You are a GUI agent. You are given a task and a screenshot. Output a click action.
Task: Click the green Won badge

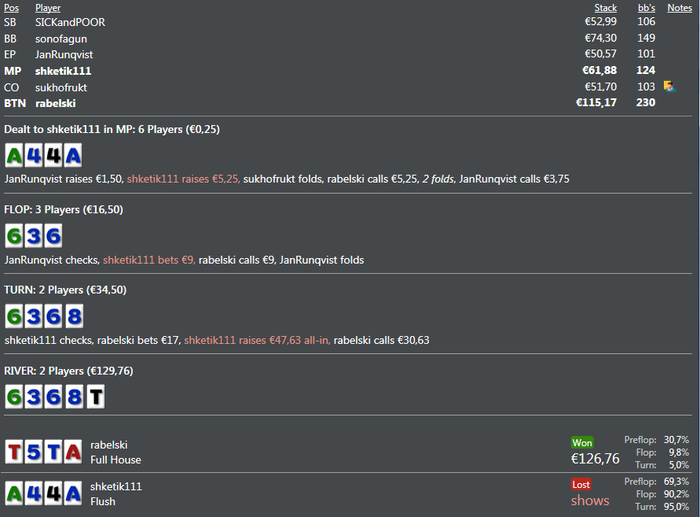(582, 442)
